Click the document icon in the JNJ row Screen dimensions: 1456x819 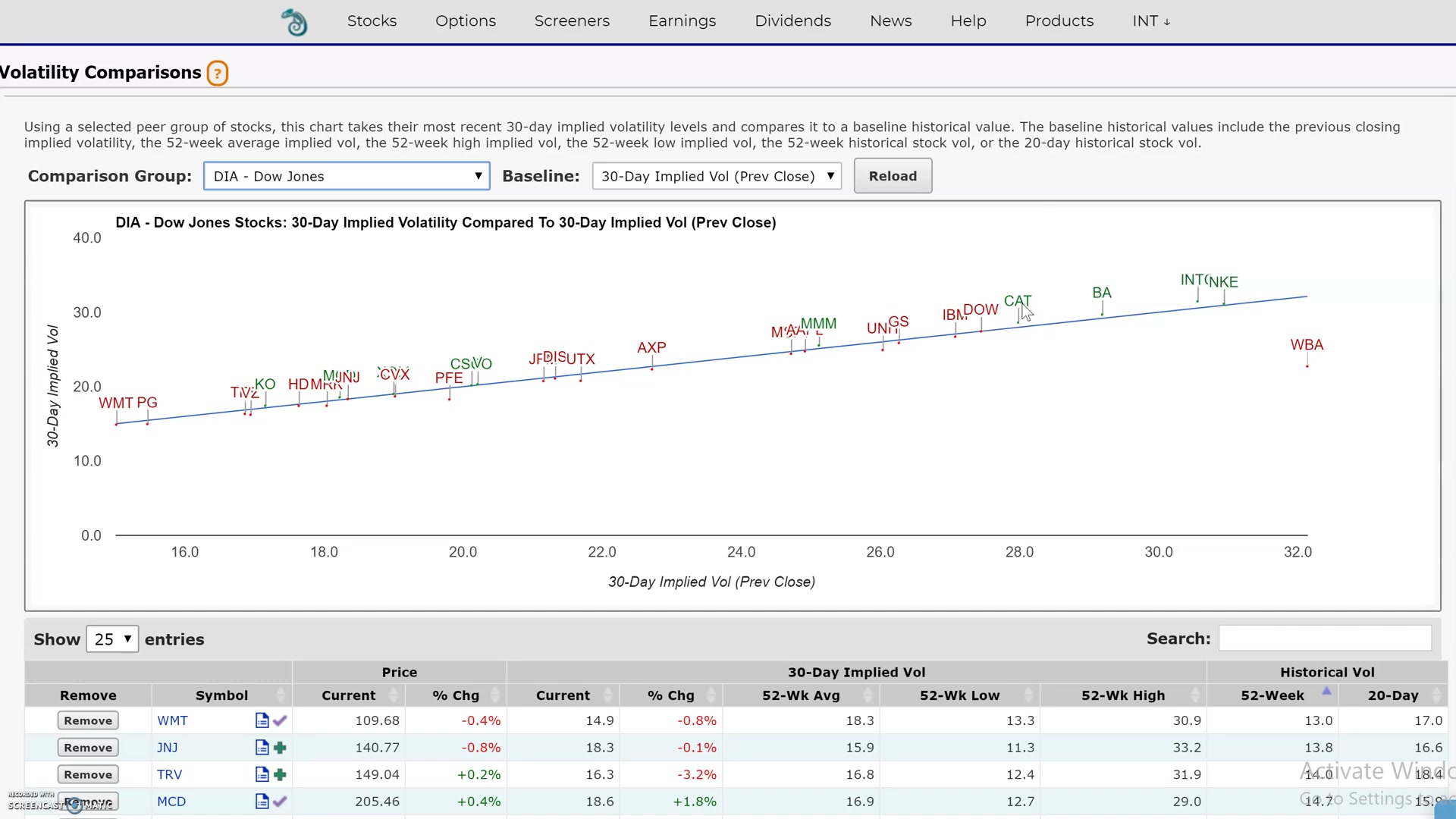pos(262,747)
